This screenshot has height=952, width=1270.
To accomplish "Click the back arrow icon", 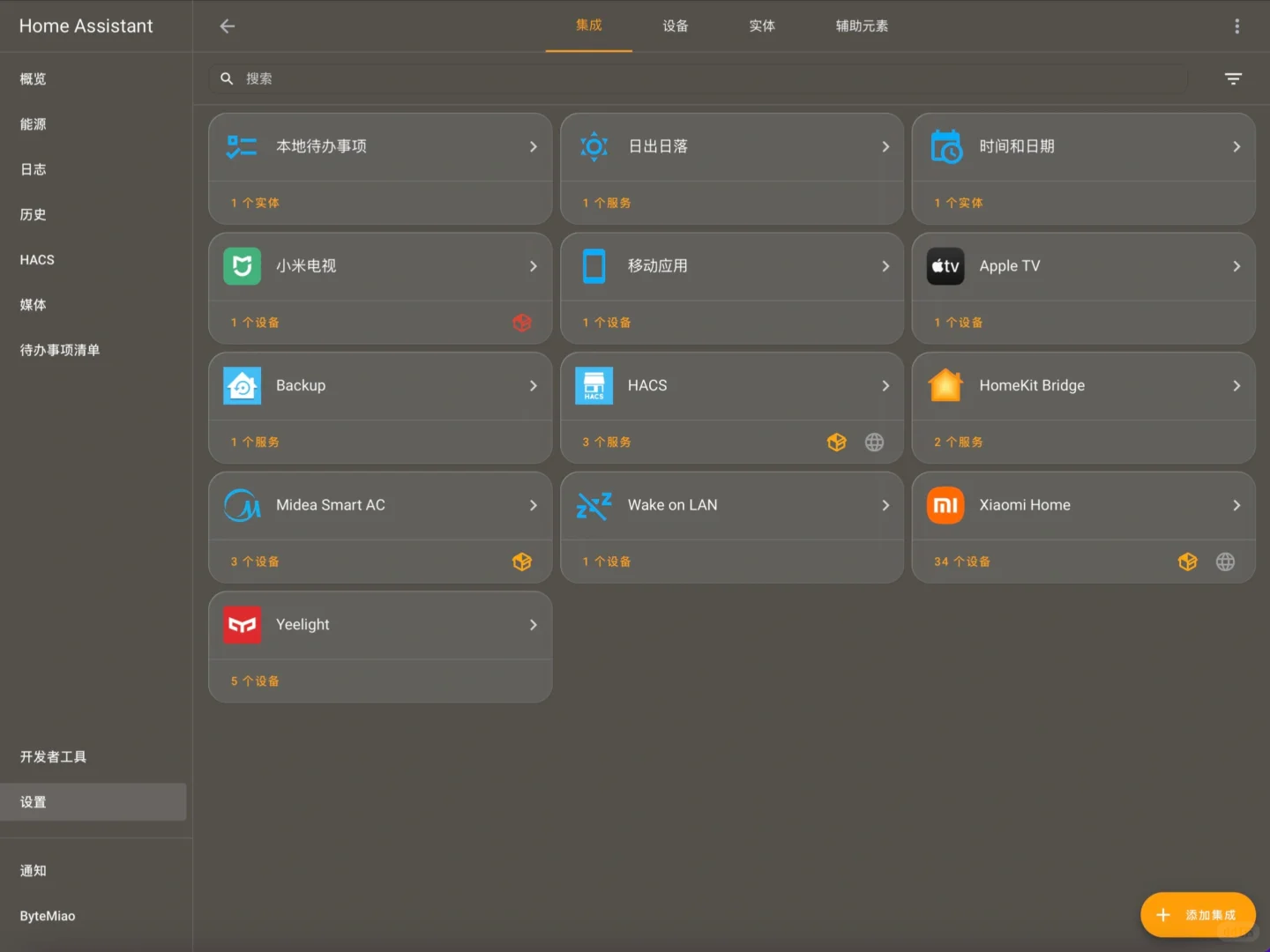I will (x=228, y=26).
